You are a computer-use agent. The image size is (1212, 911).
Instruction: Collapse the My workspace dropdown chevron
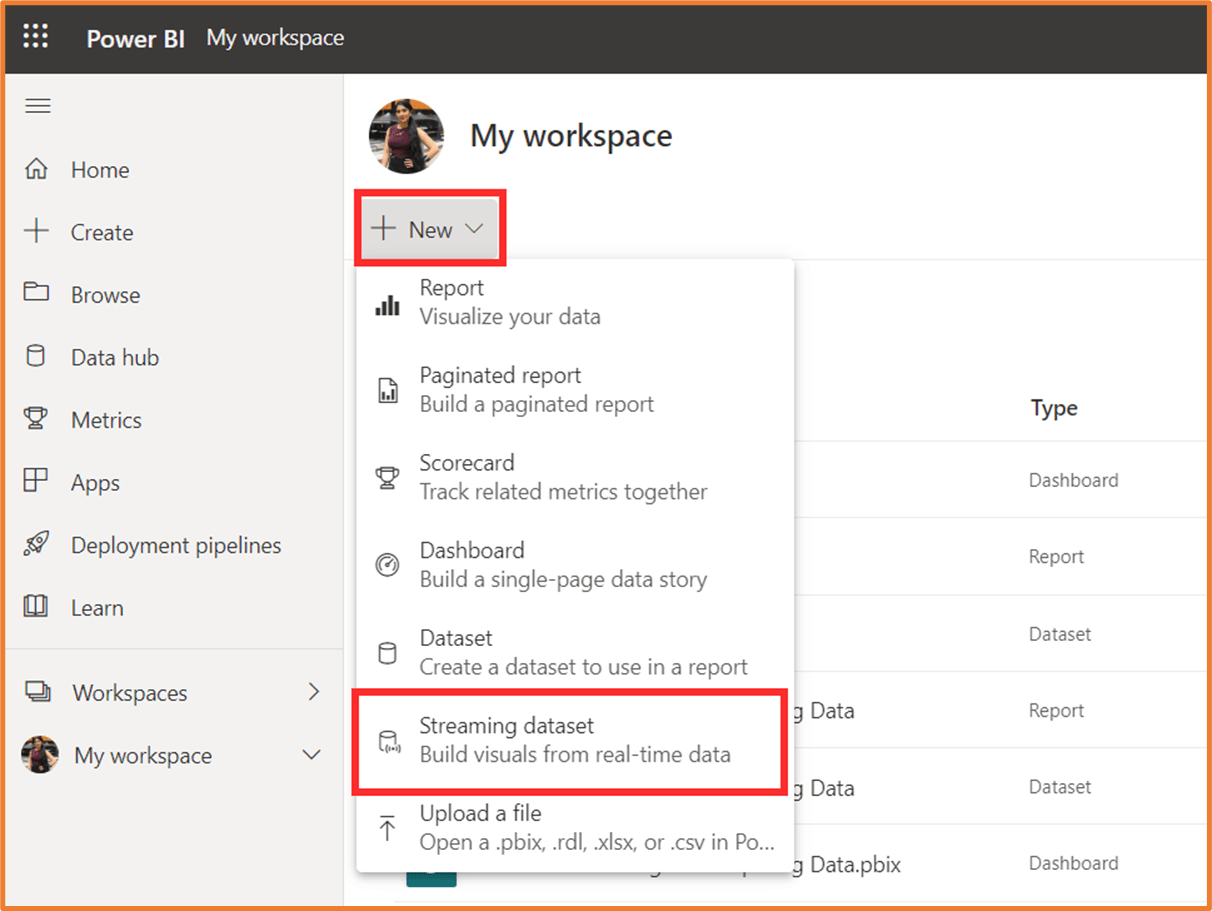click(313, 756)
